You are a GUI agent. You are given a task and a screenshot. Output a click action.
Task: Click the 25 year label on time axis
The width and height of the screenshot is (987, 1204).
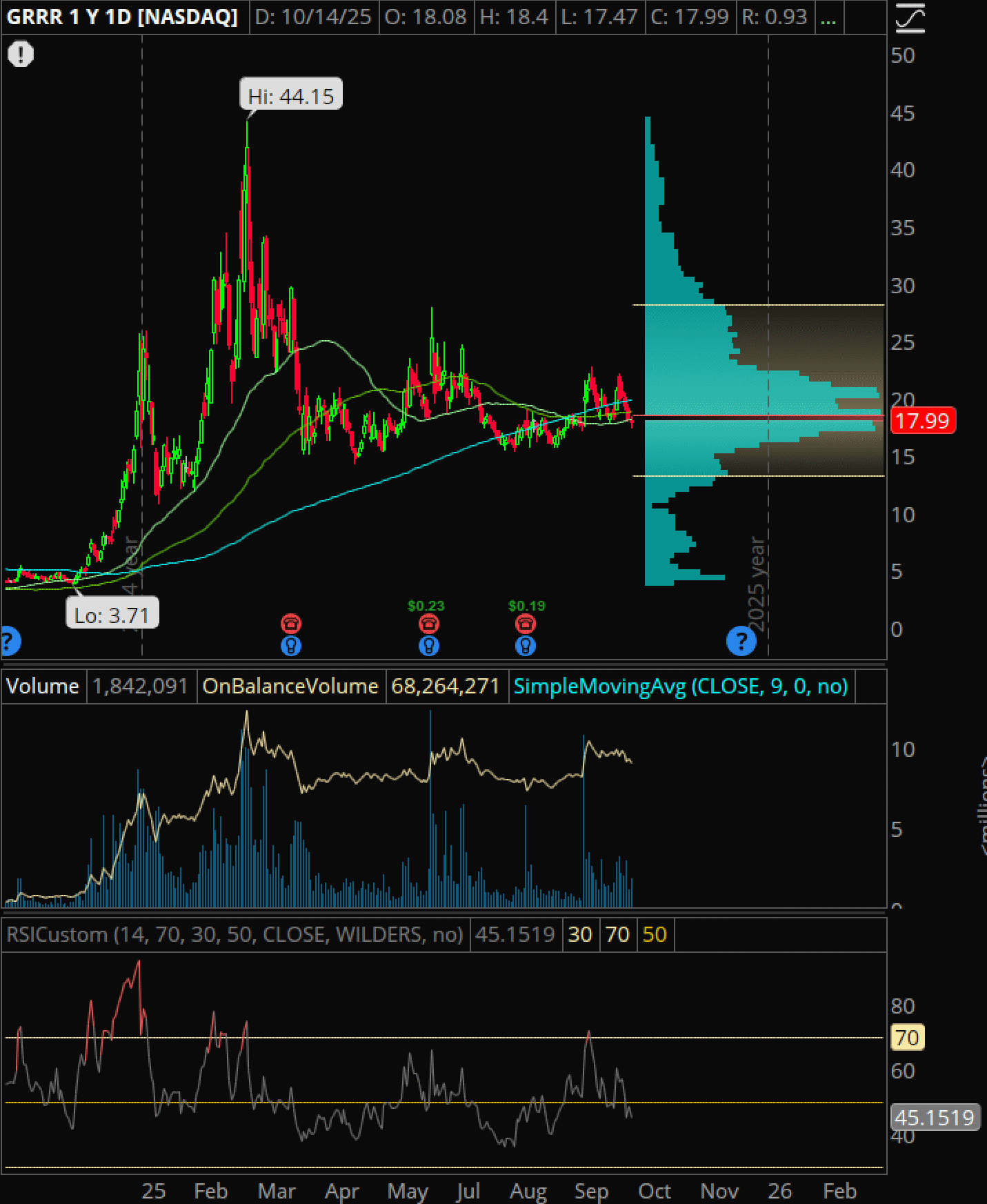point(154,1191)
